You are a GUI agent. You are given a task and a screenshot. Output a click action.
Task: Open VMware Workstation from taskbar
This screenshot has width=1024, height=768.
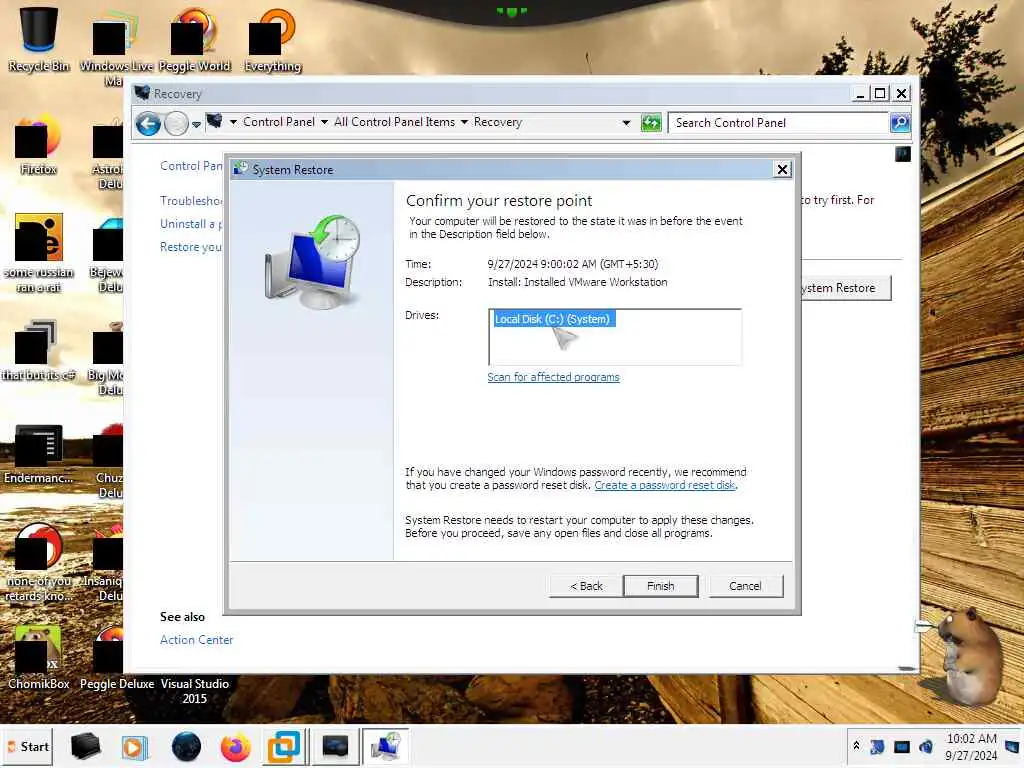[284, 747]
